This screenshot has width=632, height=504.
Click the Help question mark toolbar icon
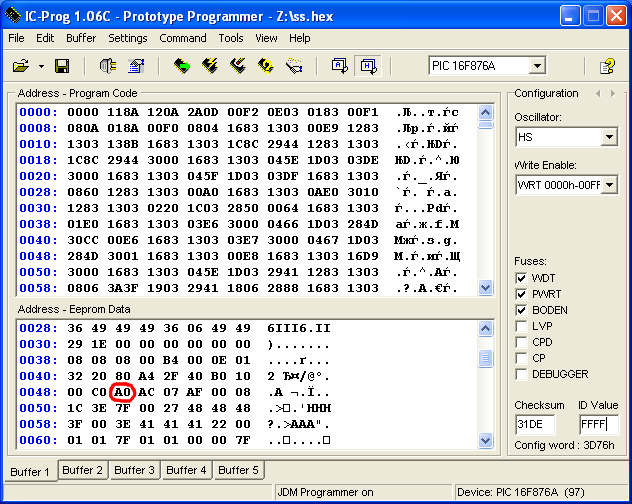[607, 66]
